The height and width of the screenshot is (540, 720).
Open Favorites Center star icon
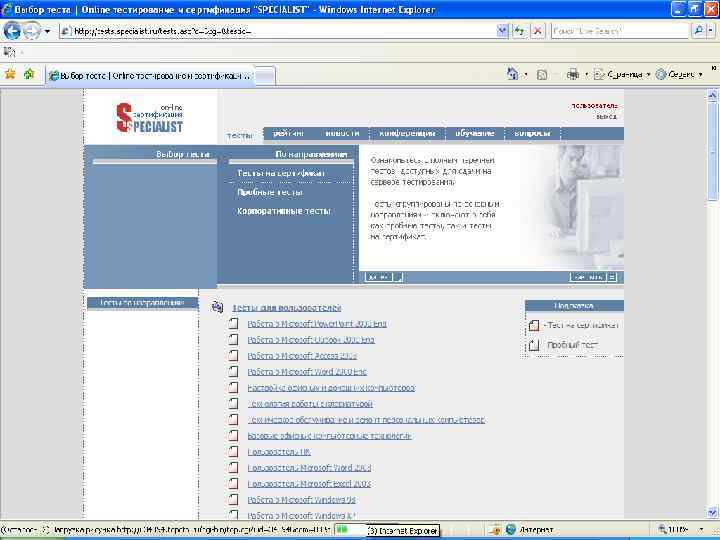coord(10,74)
